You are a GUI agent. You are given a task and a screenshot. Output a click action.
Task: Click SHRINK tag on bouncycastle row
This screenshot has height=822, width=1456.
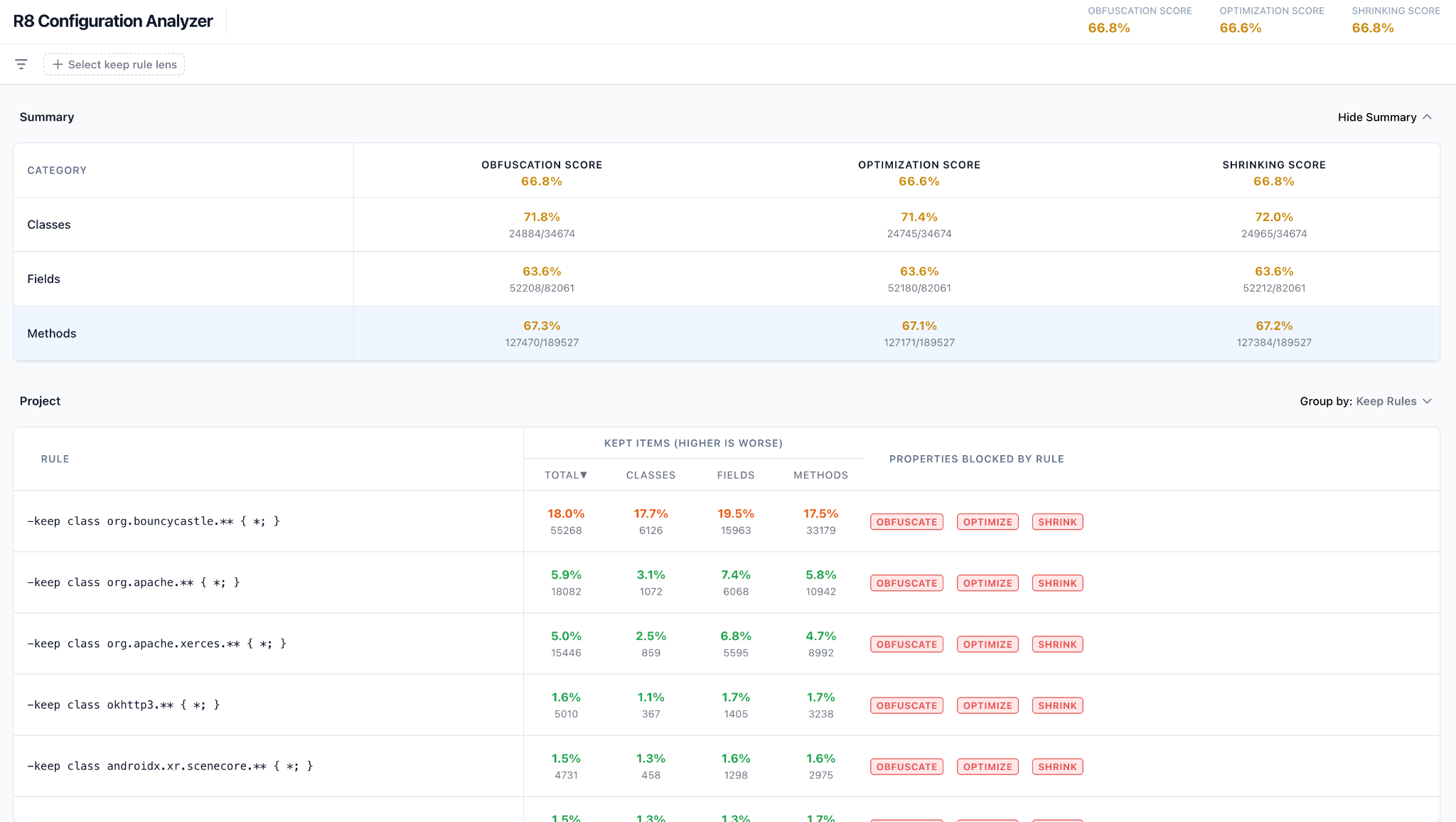point(1057,522)
